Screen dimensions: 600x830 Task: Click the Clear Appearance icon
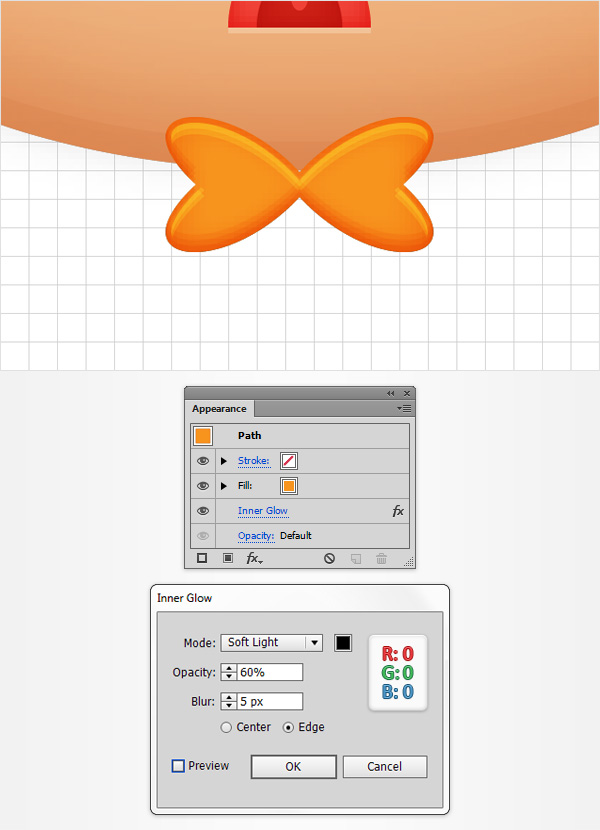[x=329, y=558]
